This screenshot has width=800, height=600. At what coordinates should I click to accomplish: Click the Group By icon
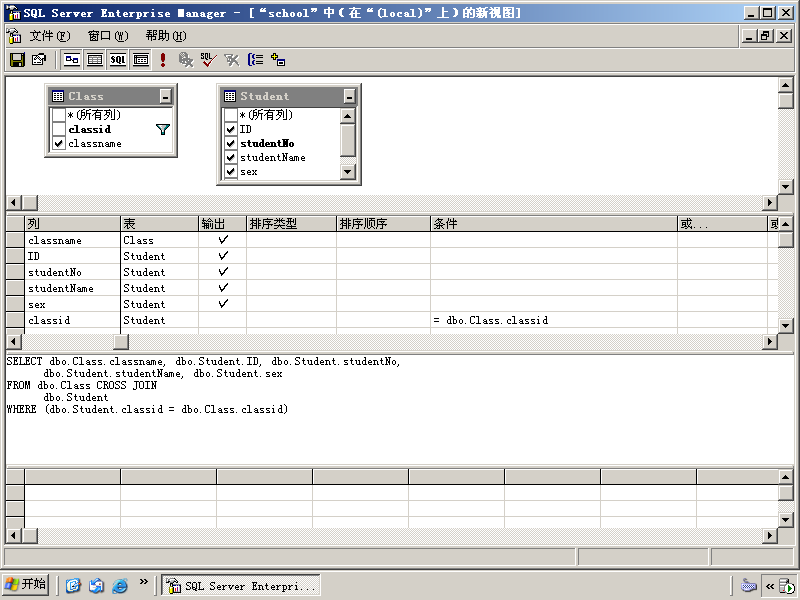click(255, 60)
